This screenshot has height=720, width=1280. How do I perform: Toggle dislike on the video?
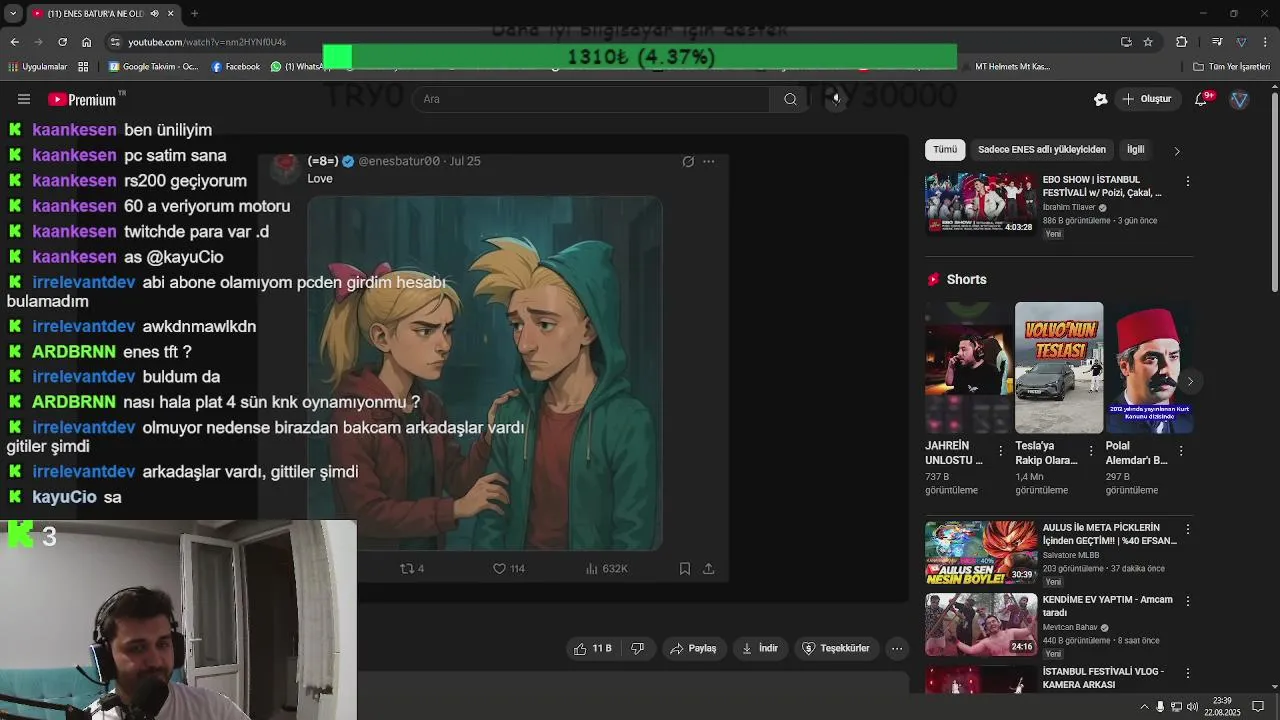click(x=638, y=648)
